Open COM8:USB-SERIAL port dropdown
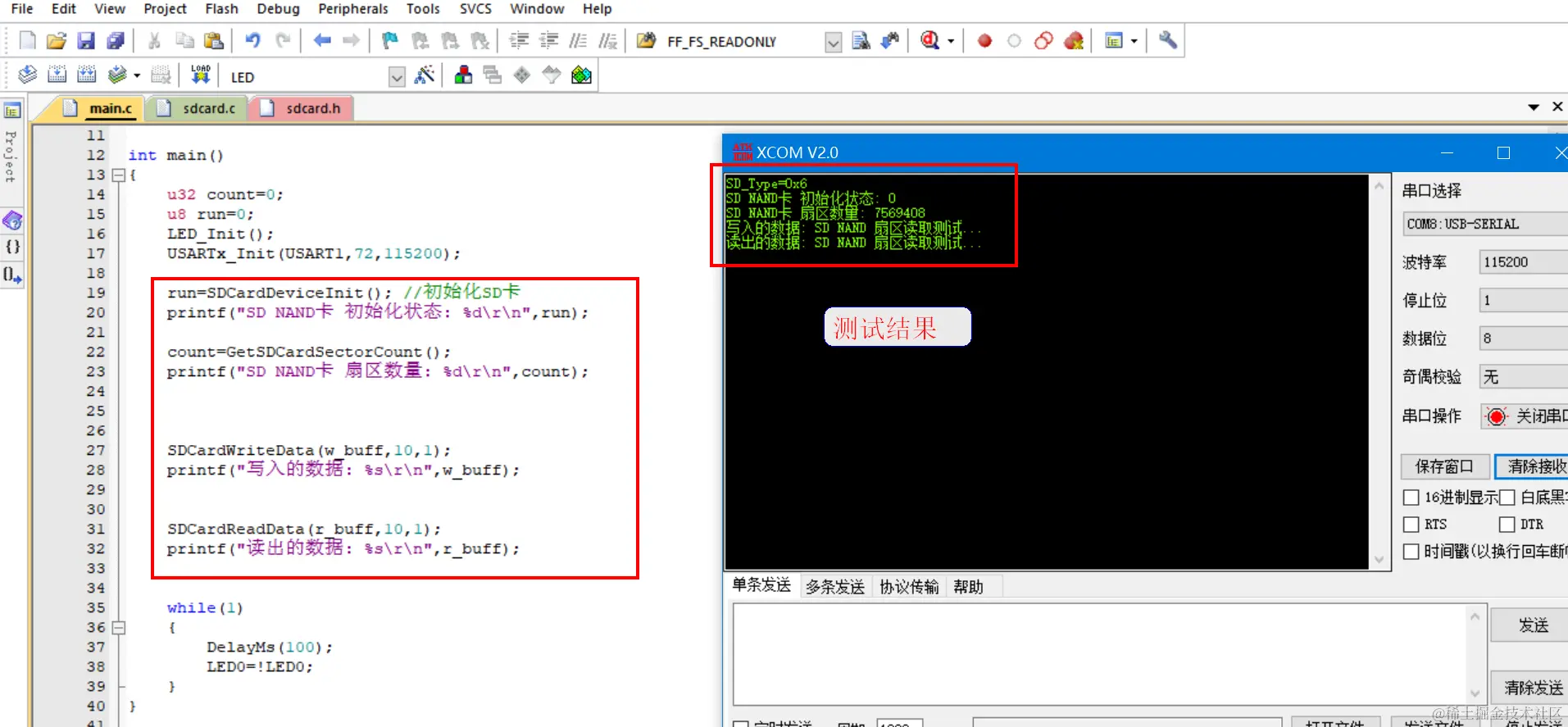 click(x=1485, y=224)
